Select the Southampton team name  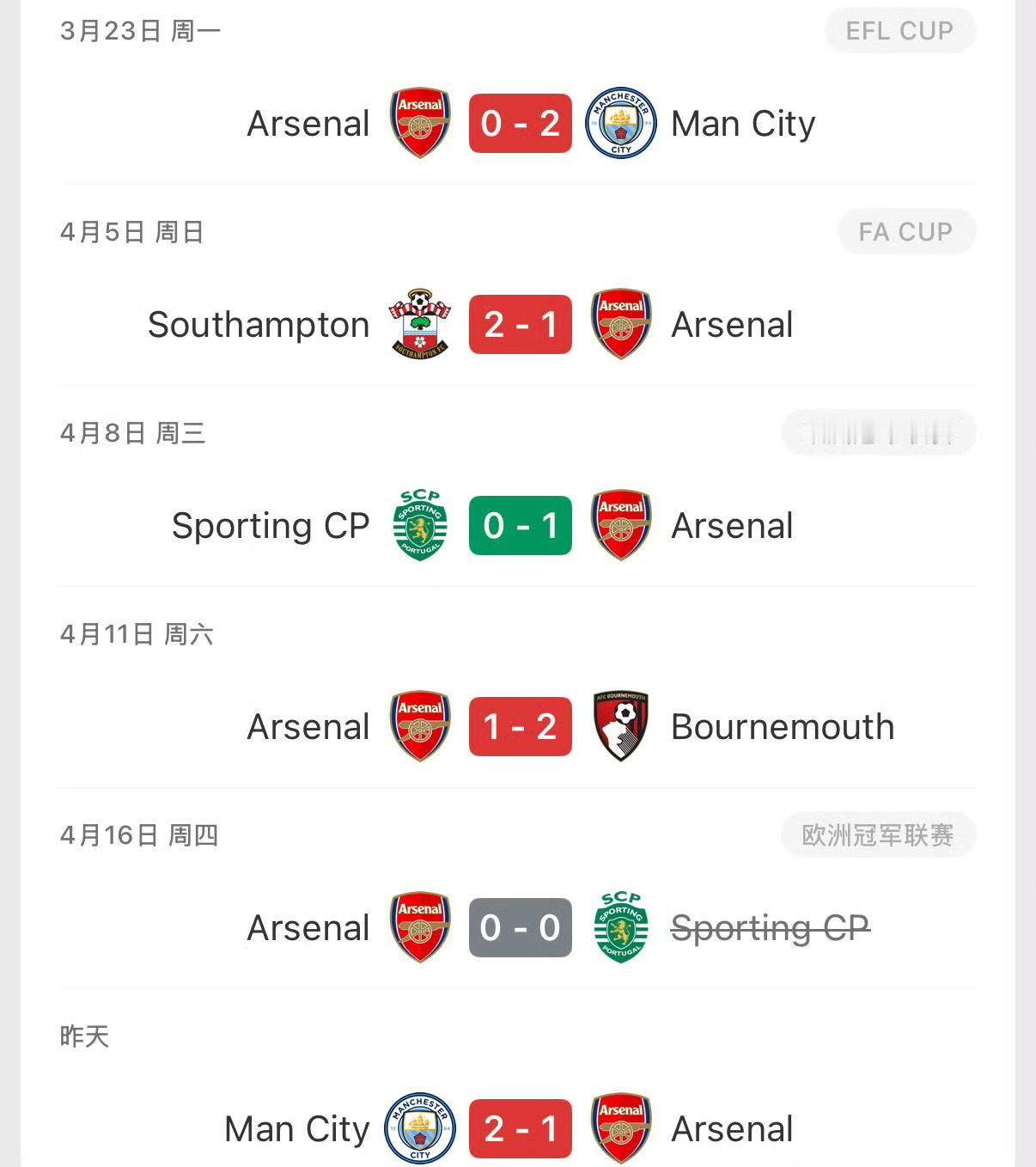pos(259,325)
